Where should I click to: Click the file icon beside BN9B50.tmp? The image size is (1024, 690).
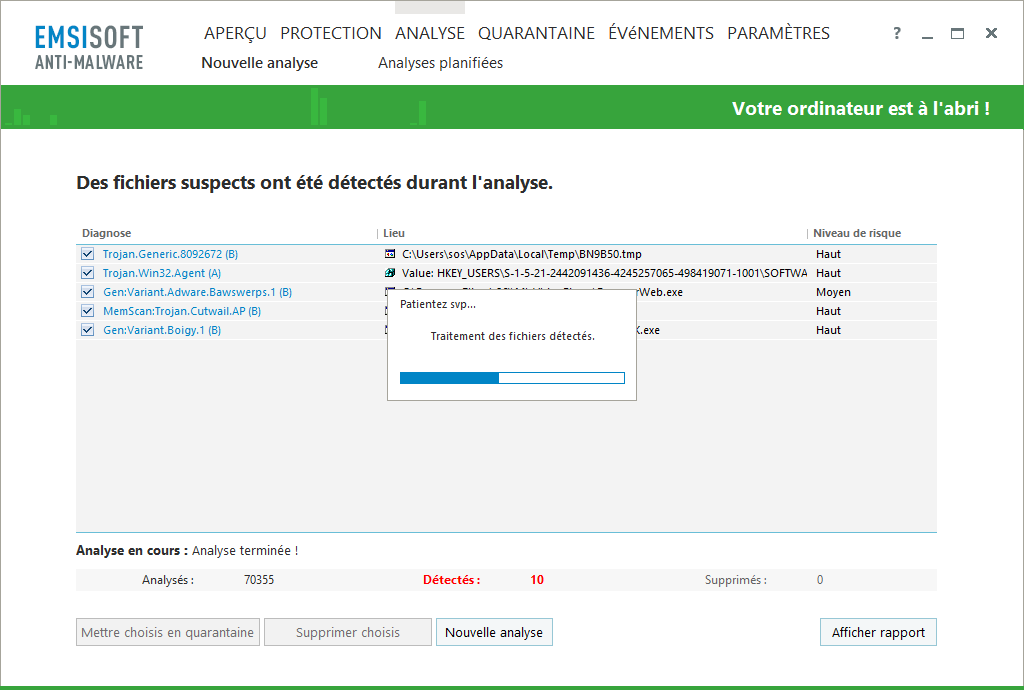390,254
